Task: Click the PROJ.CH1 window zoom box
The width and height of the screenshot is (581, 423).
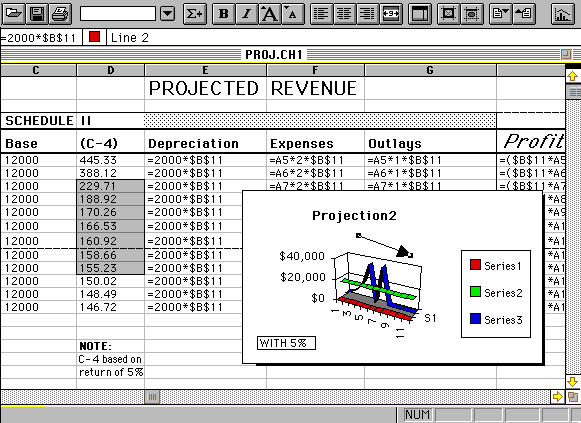Action: pos(566,54)
